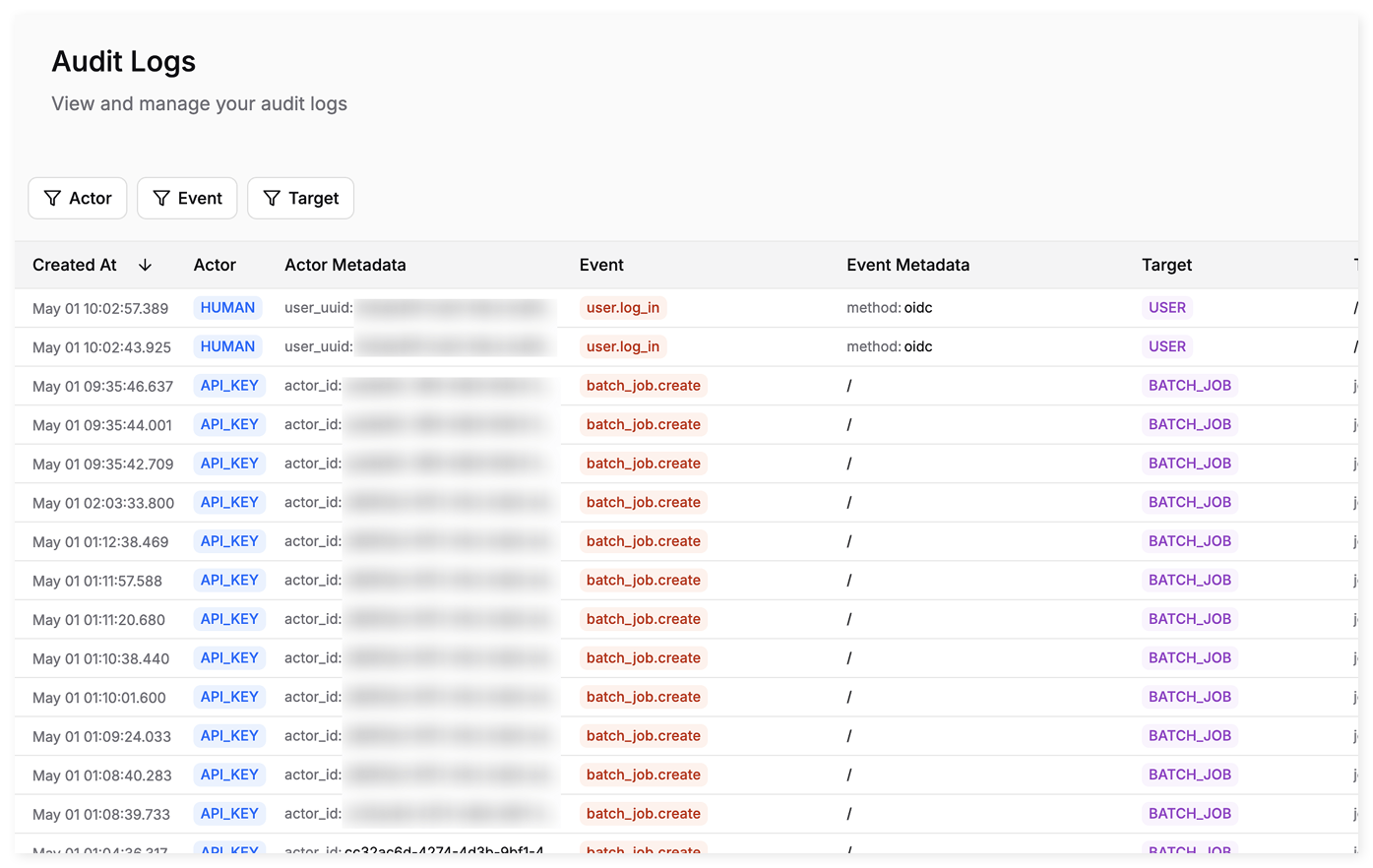
Task: Click batch_job.create in the 01:10:01.600 row
Action: (644, 697)
